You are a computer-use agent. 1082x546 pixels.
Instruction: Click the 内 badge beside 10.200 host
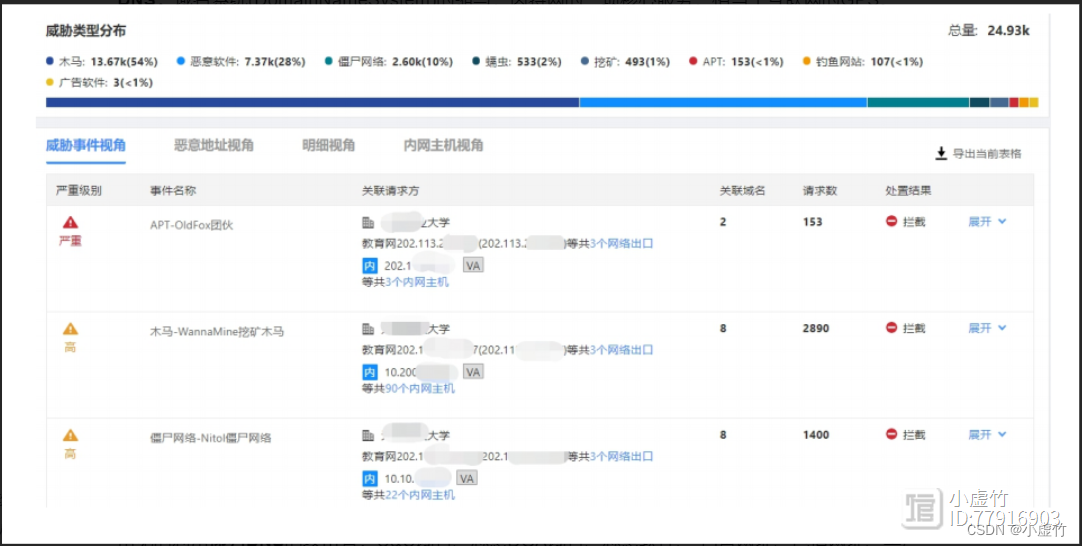click(x=371, y=372)
